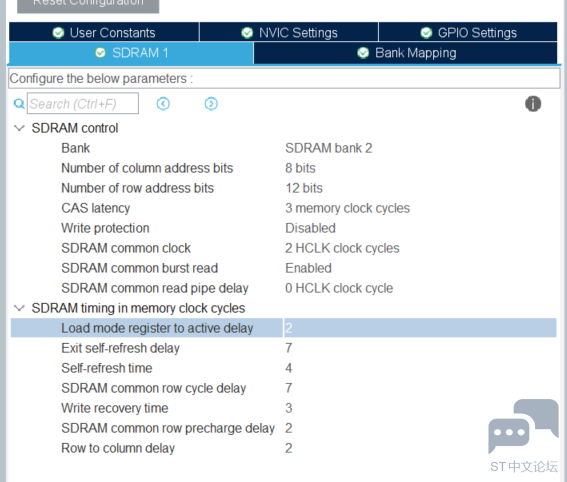Go to previous search result arrow
The image size is (567, 482).
click(x=163, y=104)
